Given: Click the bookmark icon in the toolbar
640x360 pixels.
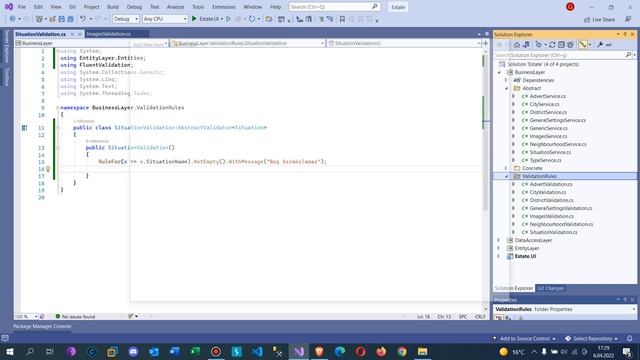Looking at the screenshot, I should pyautogui.click(x=342, y=19).
